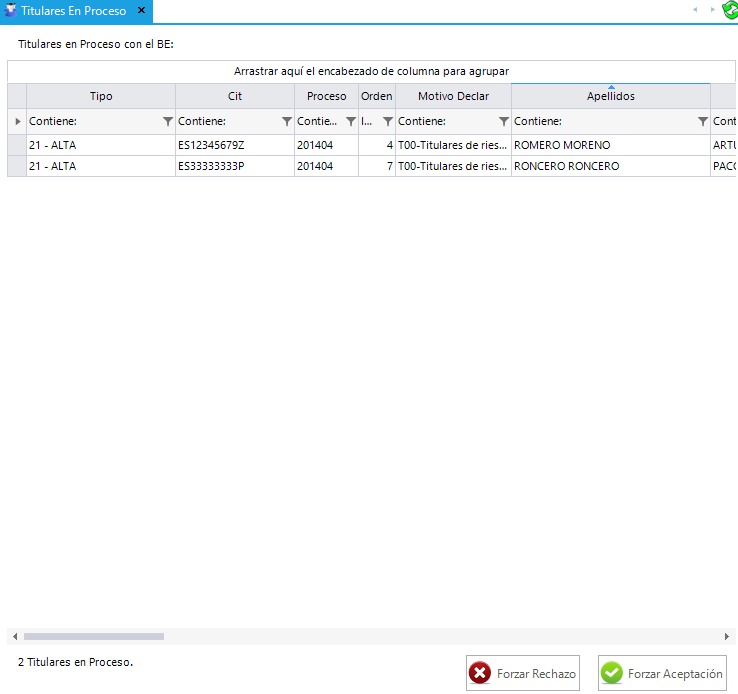Click the horizontal scrollbar left arrow
The height and width of the screenshot is (694, 738).
tap(15, 637)
